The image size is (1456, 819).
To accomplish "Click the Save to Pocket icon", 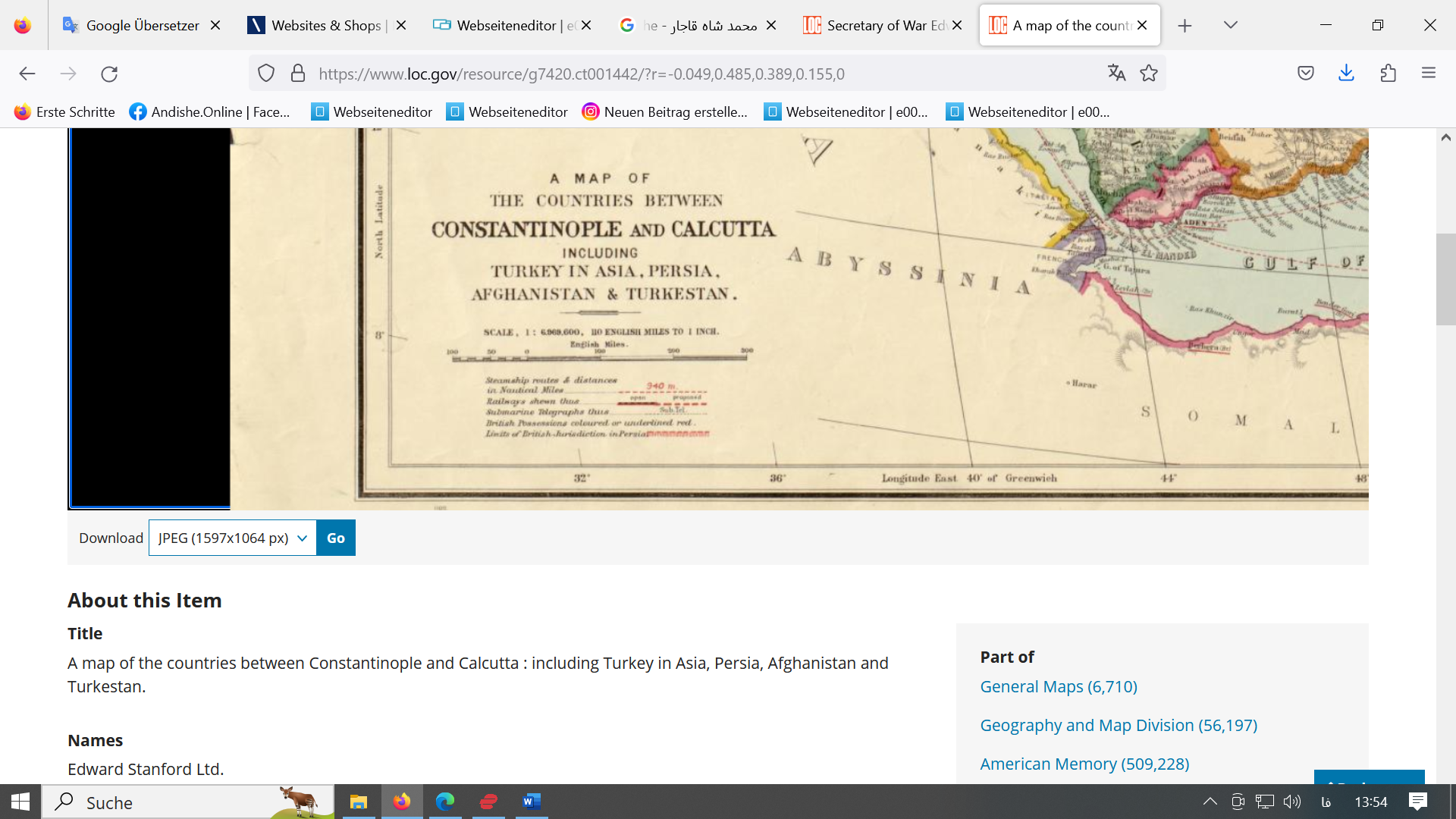I will [x=1305, y=73].
